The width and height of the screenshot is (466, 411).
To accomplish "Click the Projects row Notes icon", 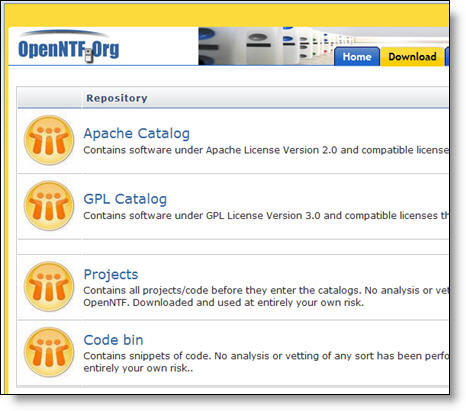I will 49,287.
